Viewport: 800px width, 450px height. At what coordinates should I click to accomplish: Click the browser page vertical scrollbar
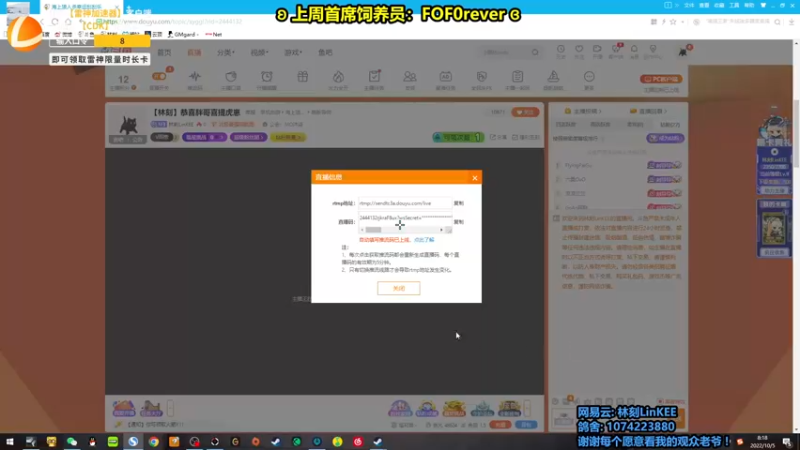click(796, 134)
